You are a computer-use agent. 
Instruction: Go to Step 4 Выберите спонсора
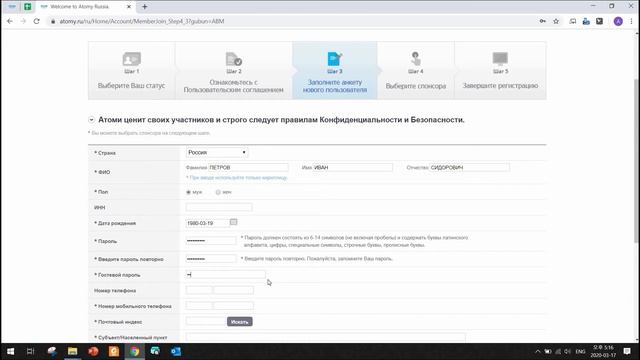tap(416, 70)
